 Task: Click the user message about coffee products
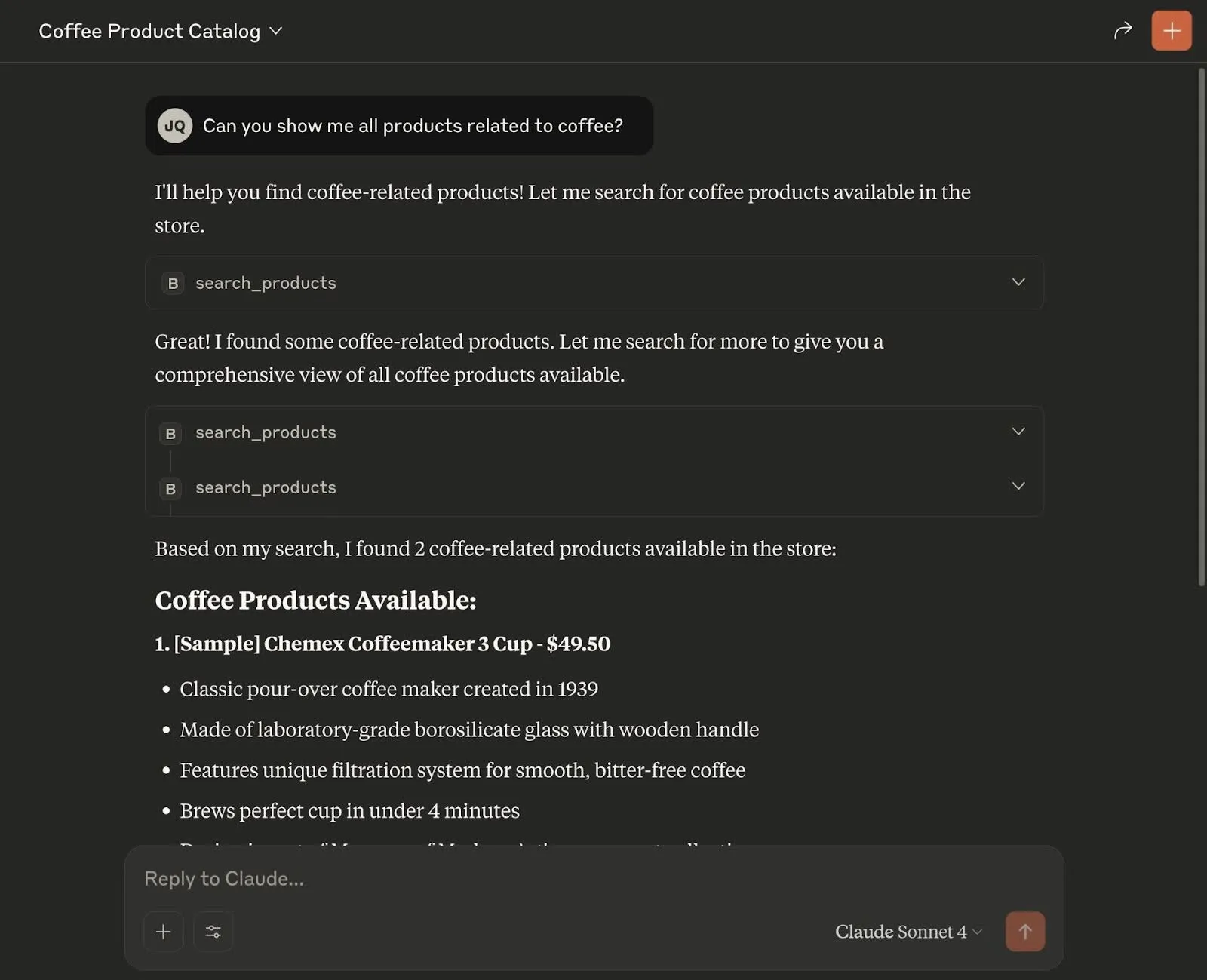pyautogui.click(x=399, y=126)
